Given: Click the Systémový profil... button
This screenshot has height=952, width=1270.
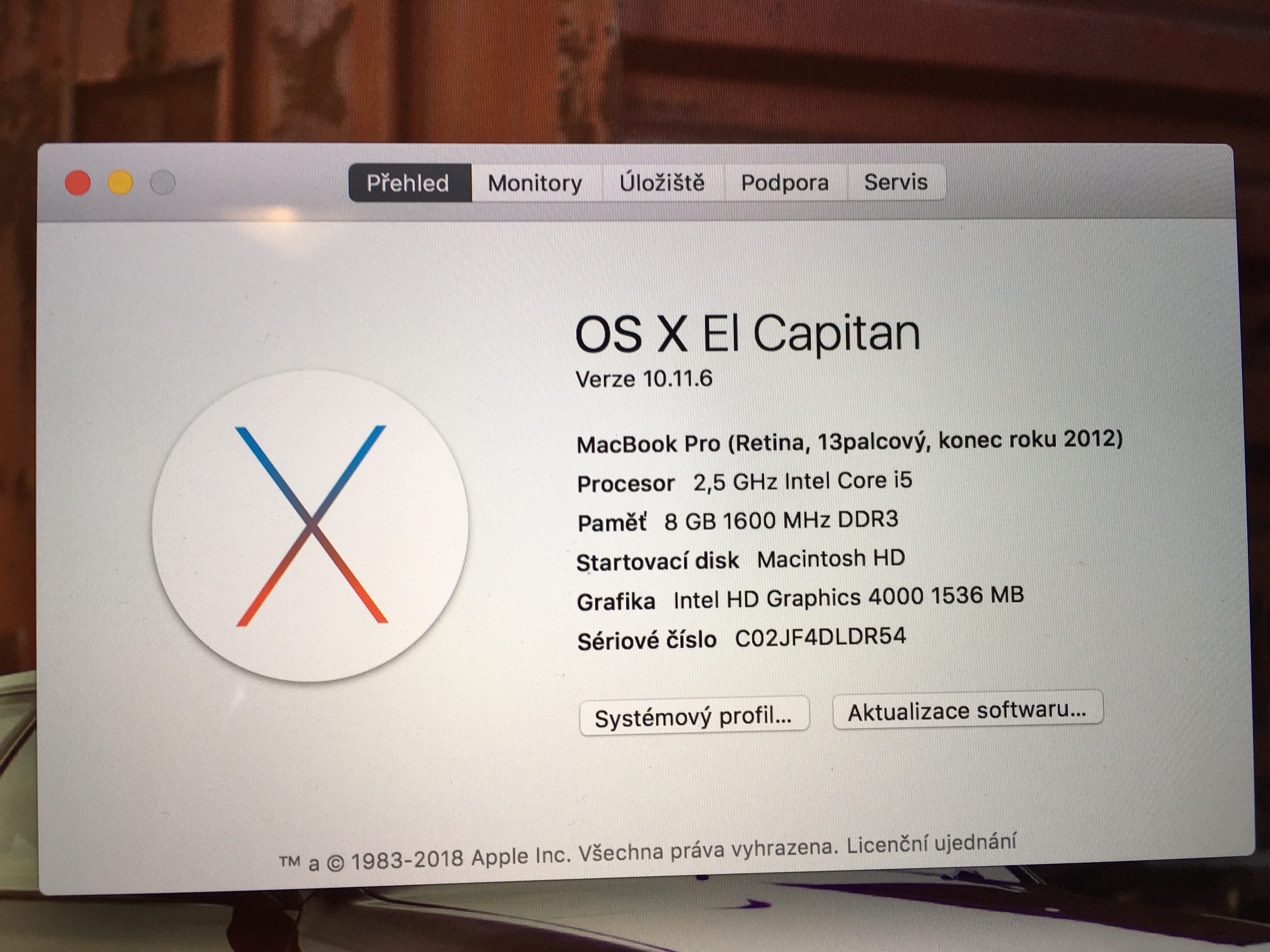Looking at the screenshot, I should point(694,716).
